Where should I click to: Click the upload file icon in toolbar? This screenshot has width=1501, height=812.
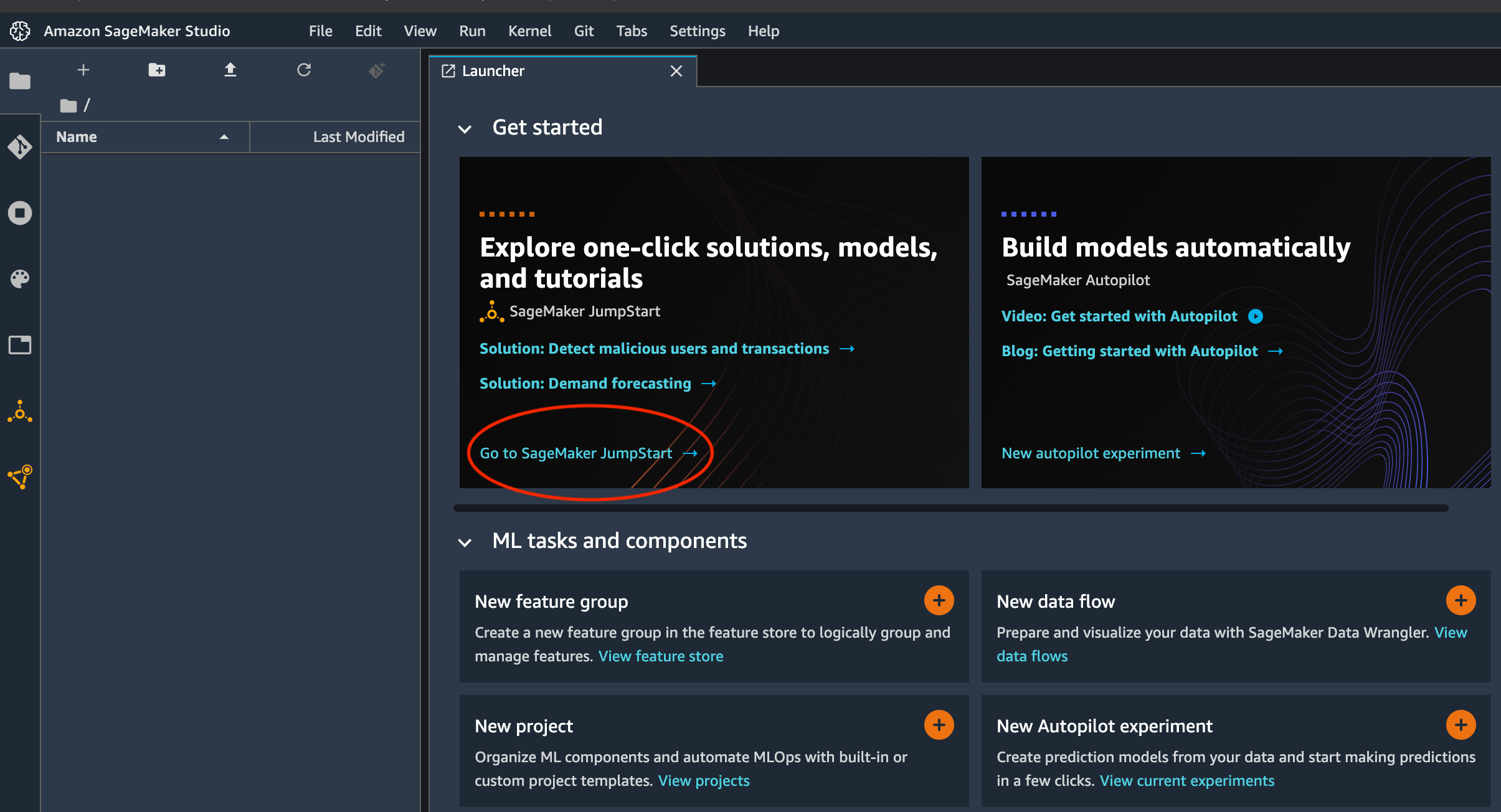(229, 69)
